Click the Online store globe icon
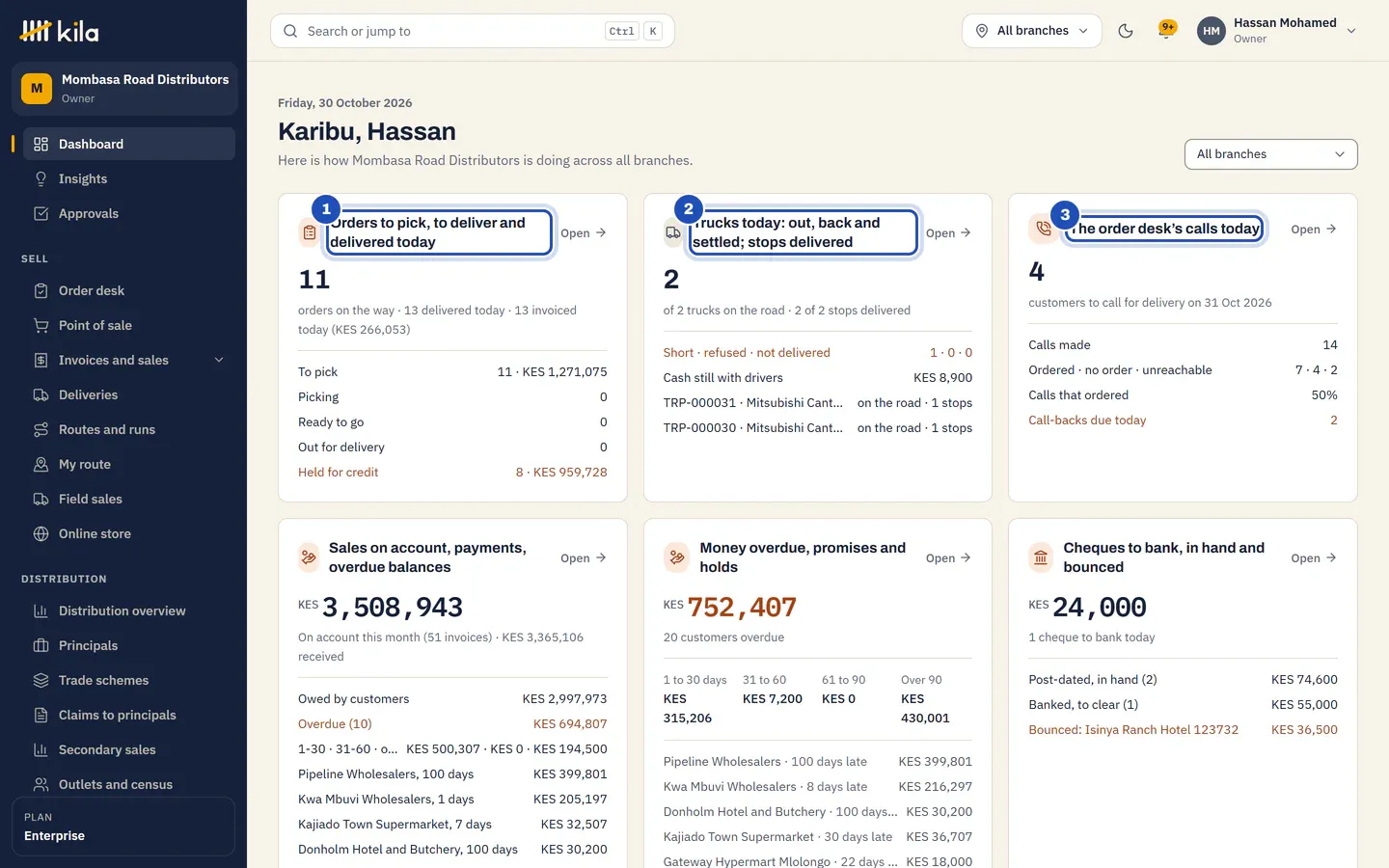This screenshot has width=1389, height=868. [41, 533]
